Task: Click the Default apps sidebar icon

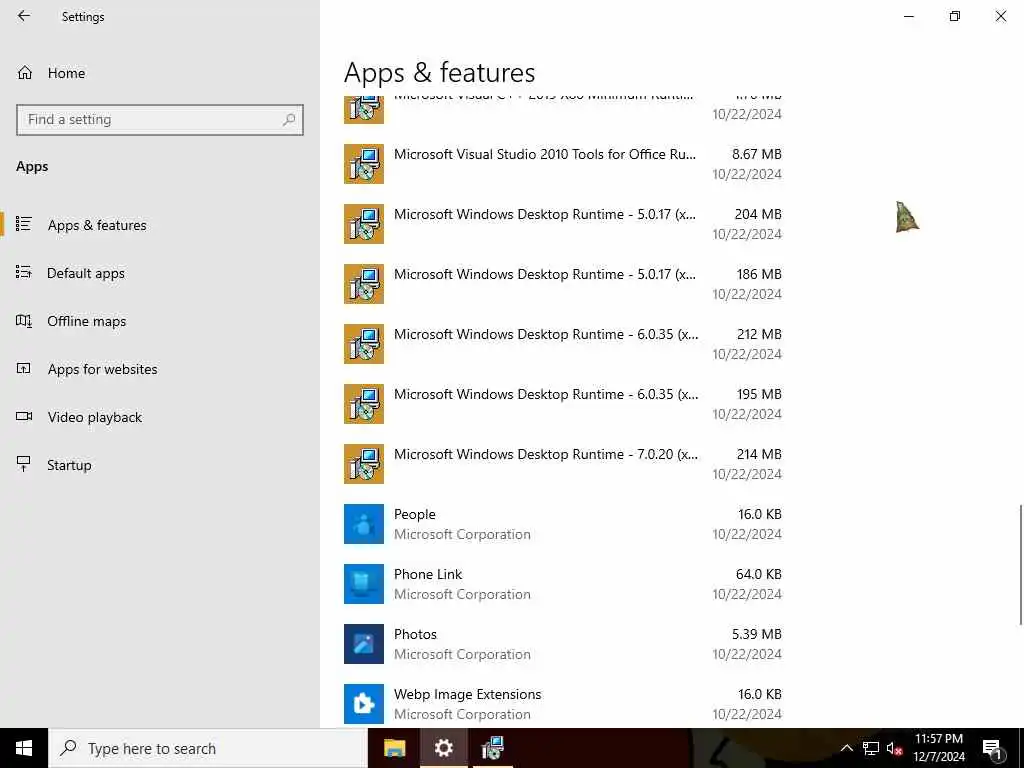Action: [x=24, y=272]
